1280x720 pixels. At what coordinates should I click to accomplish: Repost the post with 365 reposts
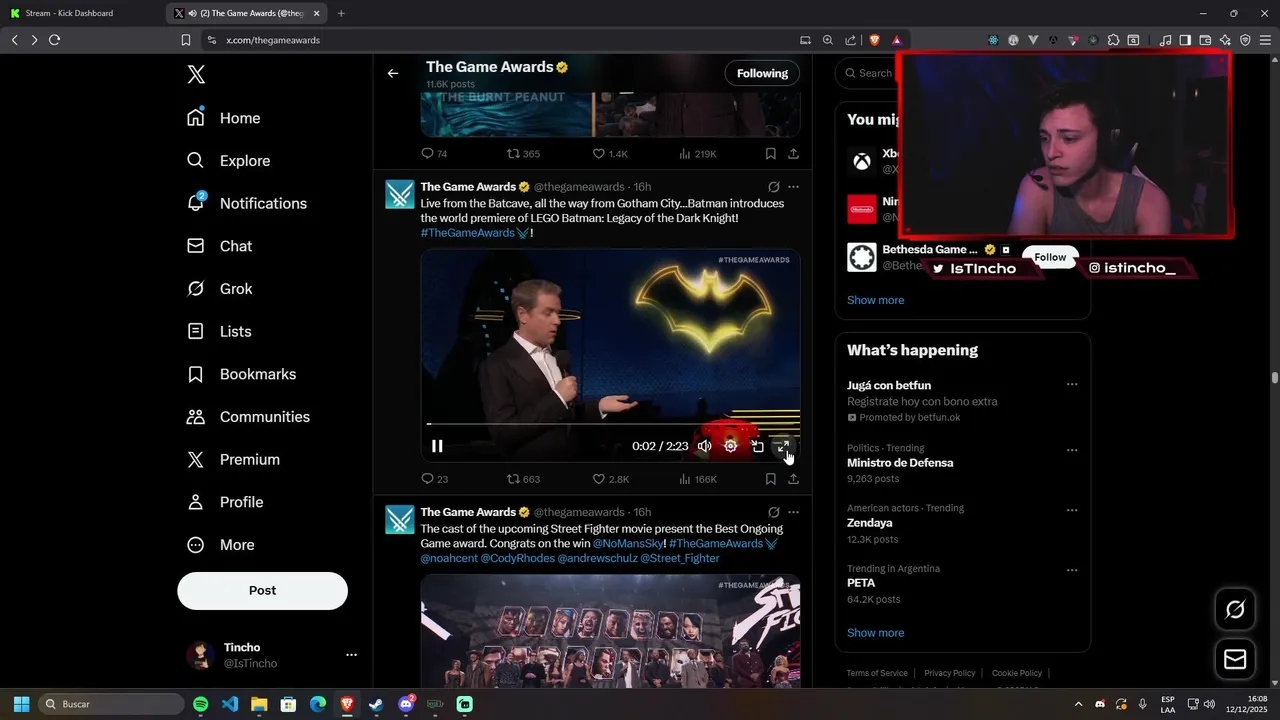point(523,154)
